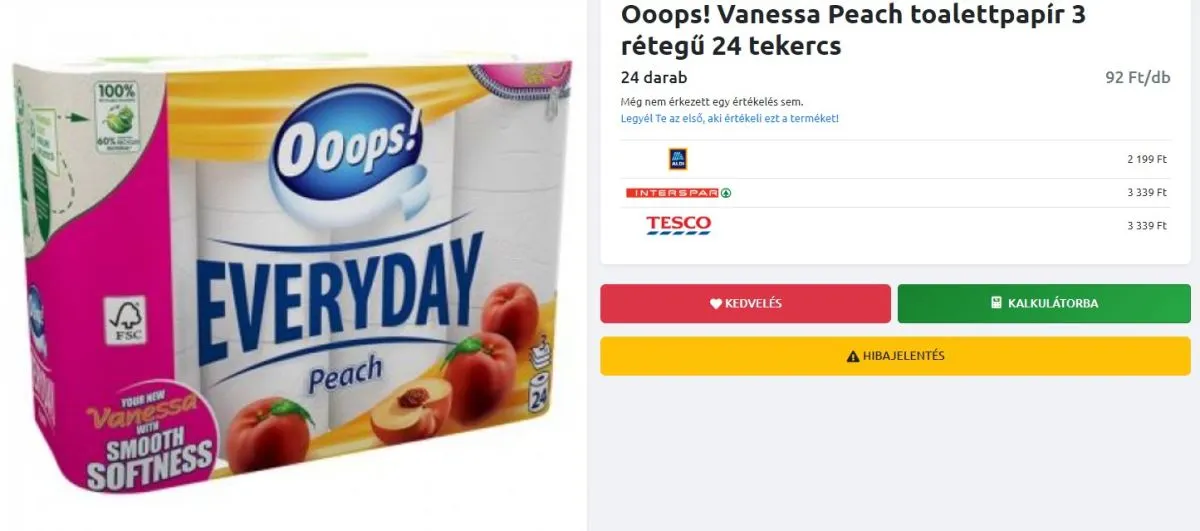Open the link to rate this product first
This screenshot has height=531, width=1200.
[x=729, y=118]
